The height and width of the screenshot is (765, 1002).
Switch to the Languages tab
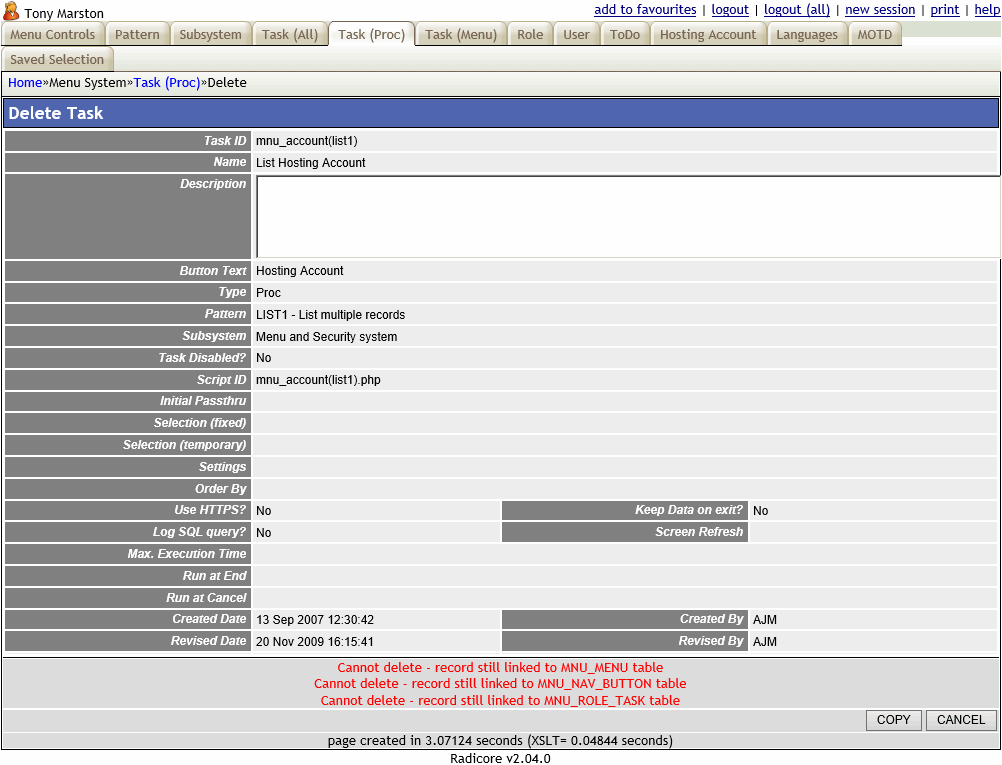click(x=807, y=33)
